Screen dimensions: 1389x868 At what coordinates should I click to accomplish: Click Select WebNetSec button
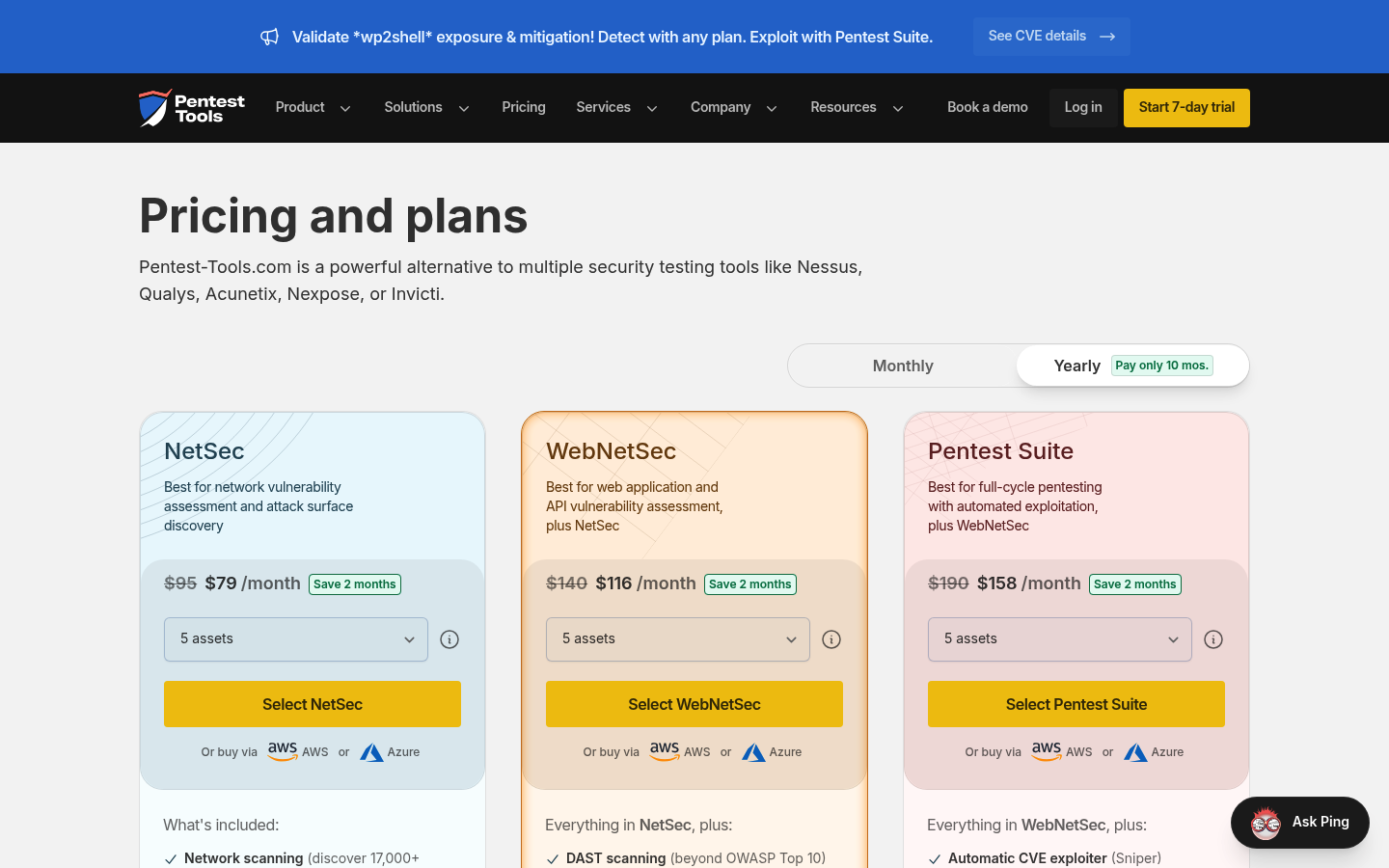[x=694, y=704]
